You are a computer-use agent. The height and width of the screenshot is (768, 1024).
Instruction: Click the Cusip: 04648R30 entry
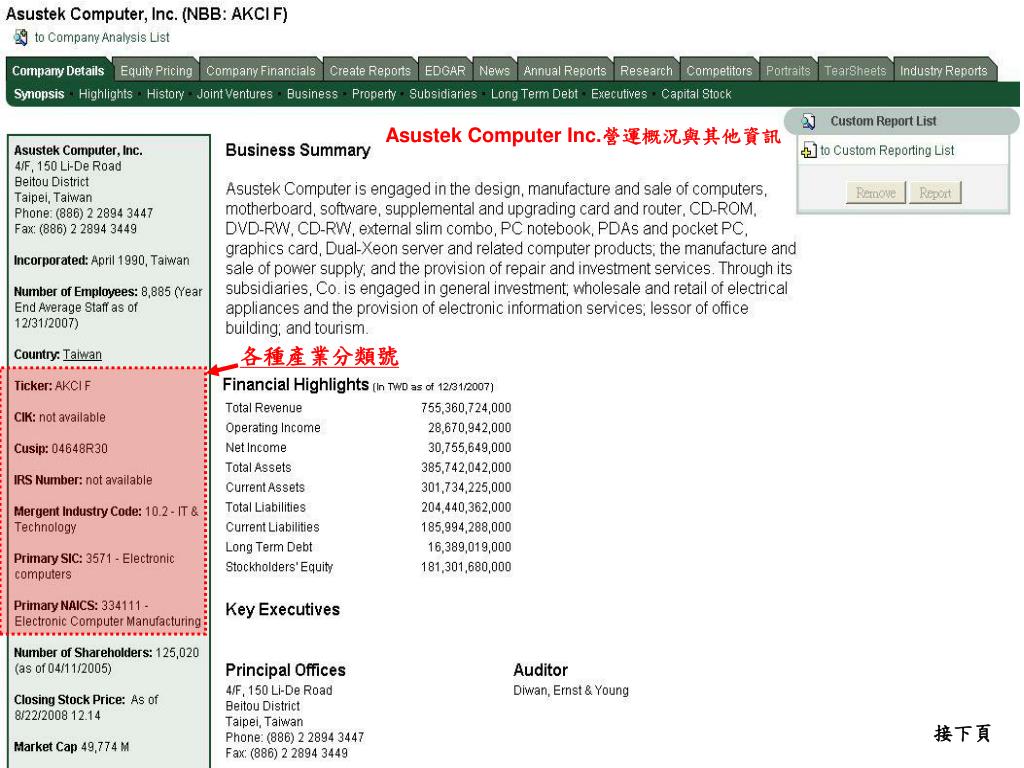pos(61,449)
